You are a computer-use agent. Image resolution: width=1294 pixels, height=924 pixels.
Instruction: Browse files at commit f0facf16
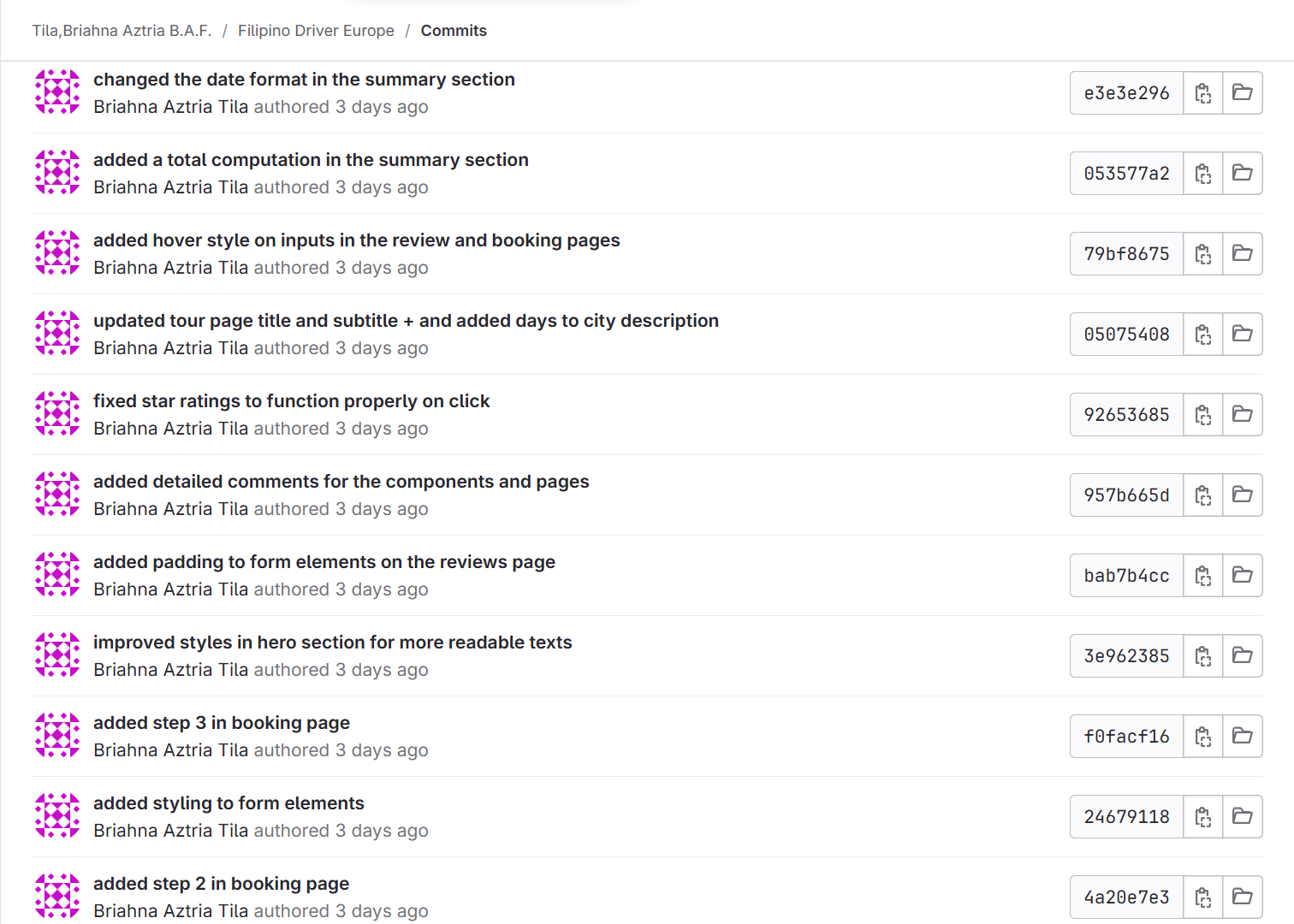(x=1242, y=737)
